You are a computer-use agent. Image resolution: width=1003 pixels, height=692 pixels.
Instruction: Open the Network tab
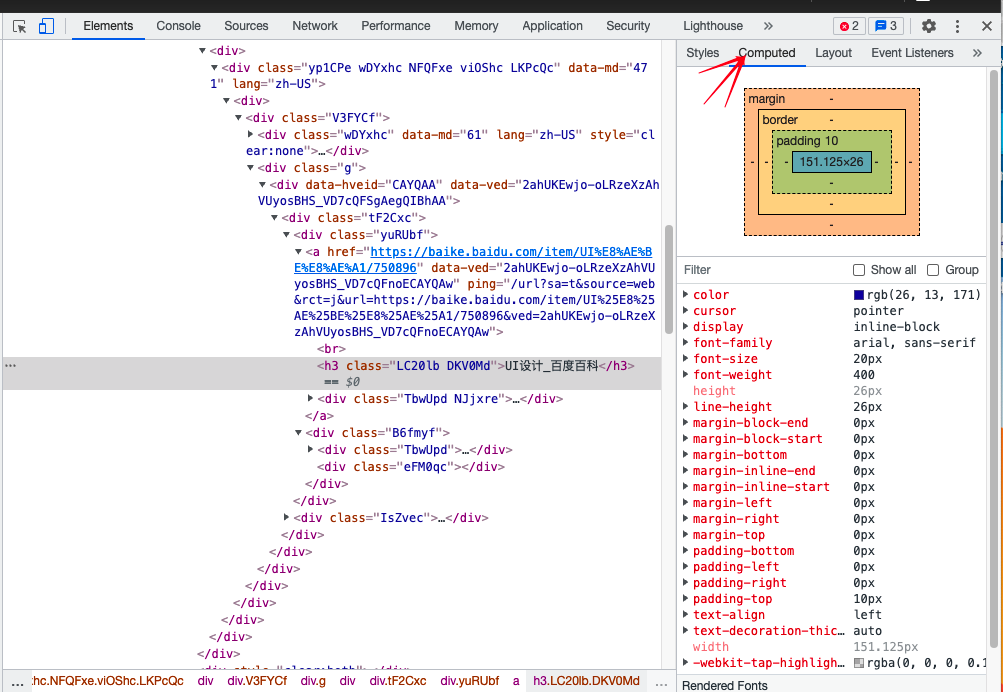(x=315, y=26)
